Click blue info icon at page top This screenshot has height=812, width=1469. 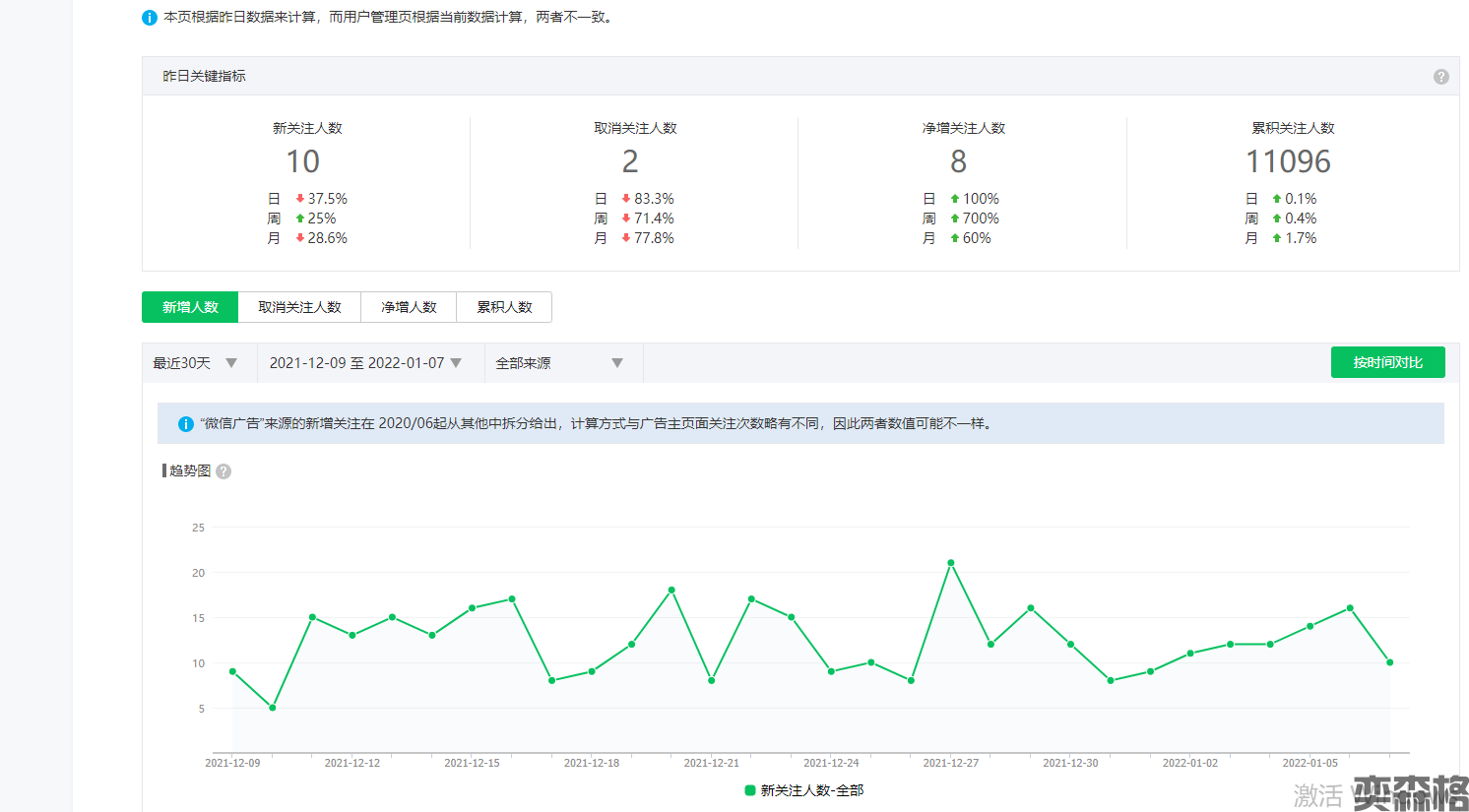[150, 18]
